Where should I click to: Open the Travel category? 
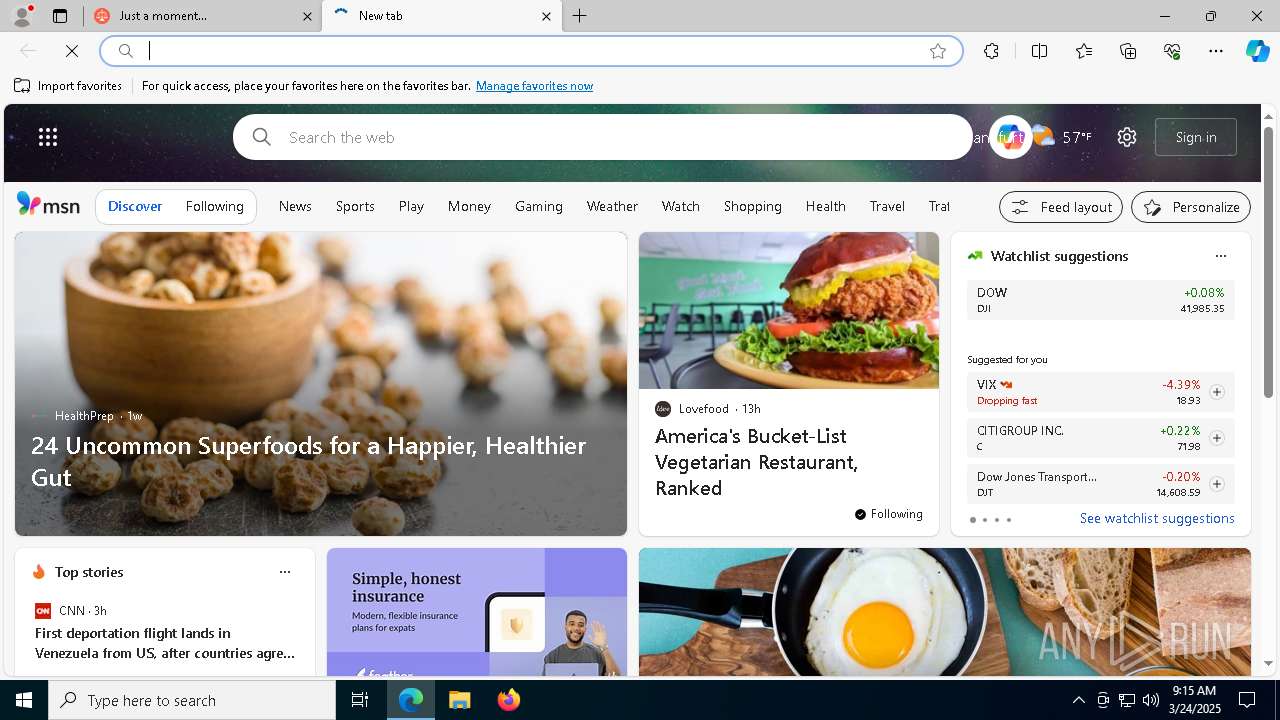(x=887, y=206)
